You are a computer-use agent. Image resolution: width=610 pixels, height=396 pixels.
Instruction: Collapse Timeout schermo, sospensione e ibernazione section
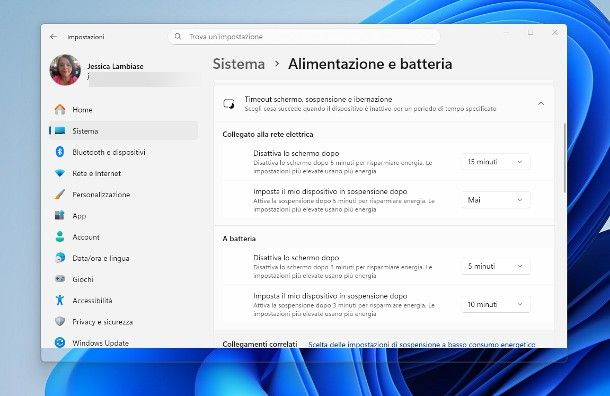[x=541, y=103]
